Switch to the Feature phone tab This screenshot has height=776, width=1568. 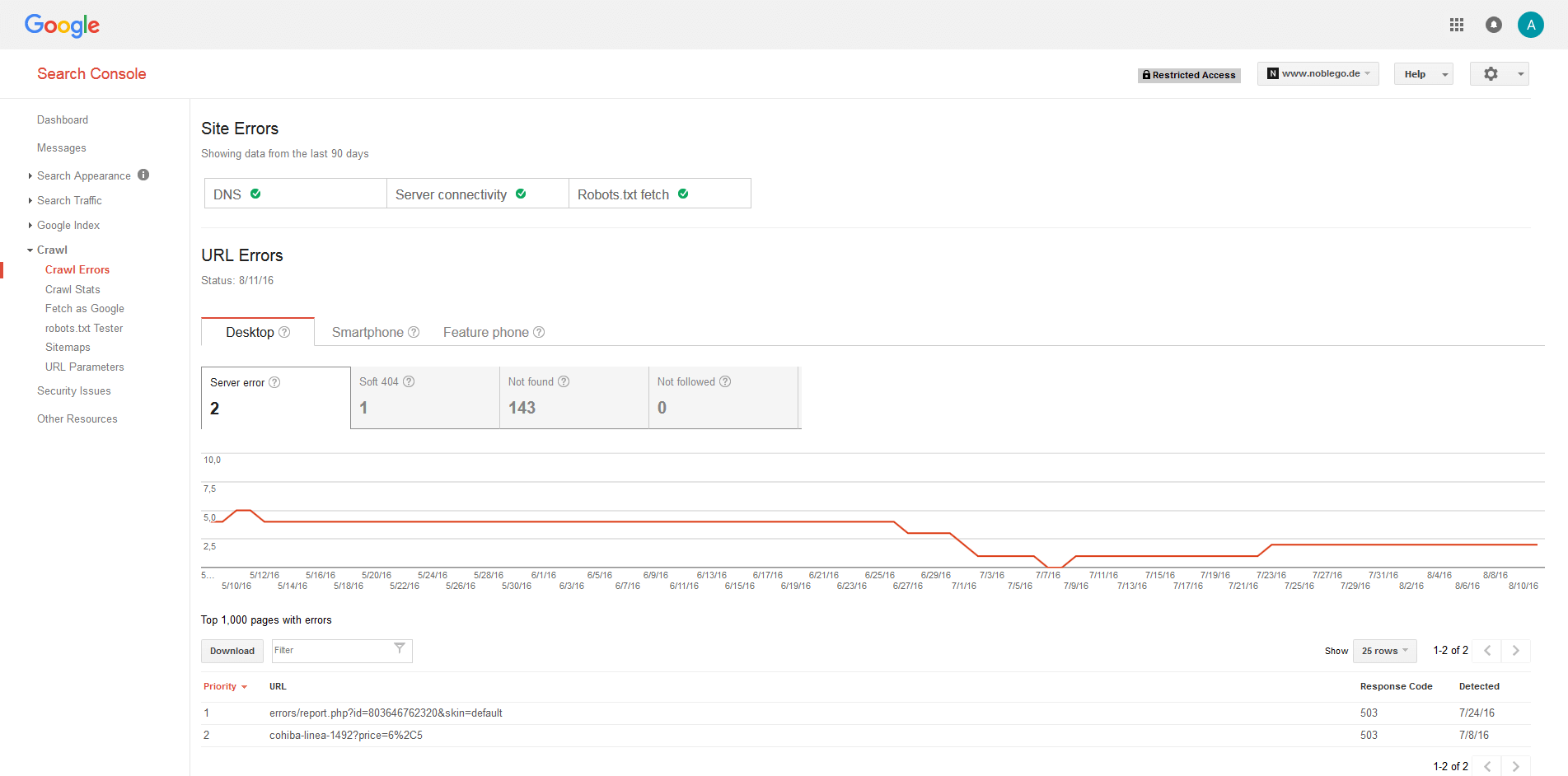pos(486,332)
